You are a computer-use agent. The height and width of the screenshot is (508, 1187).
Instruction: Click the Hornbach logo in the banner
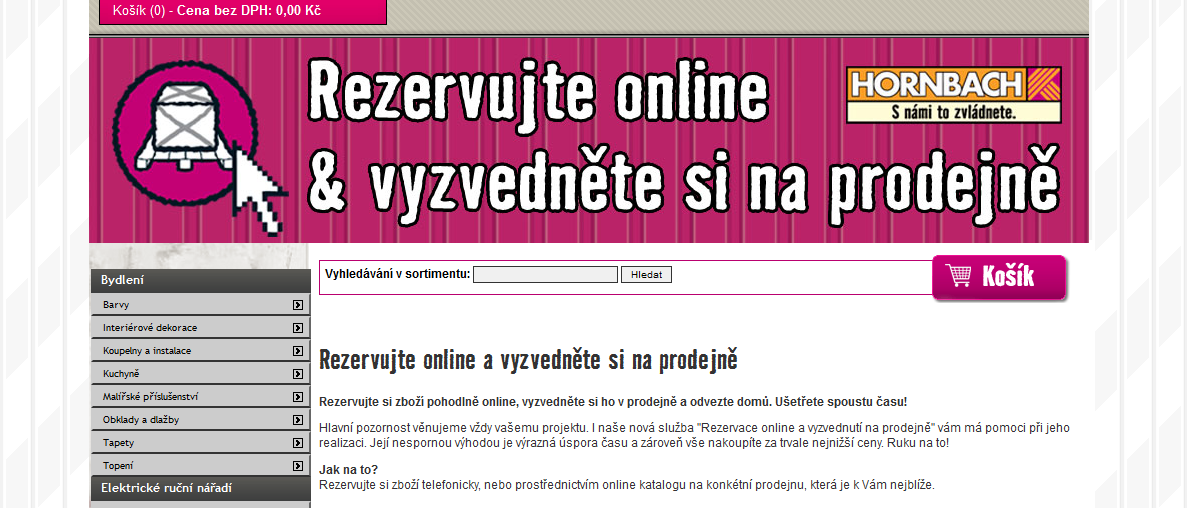(954, 95)
